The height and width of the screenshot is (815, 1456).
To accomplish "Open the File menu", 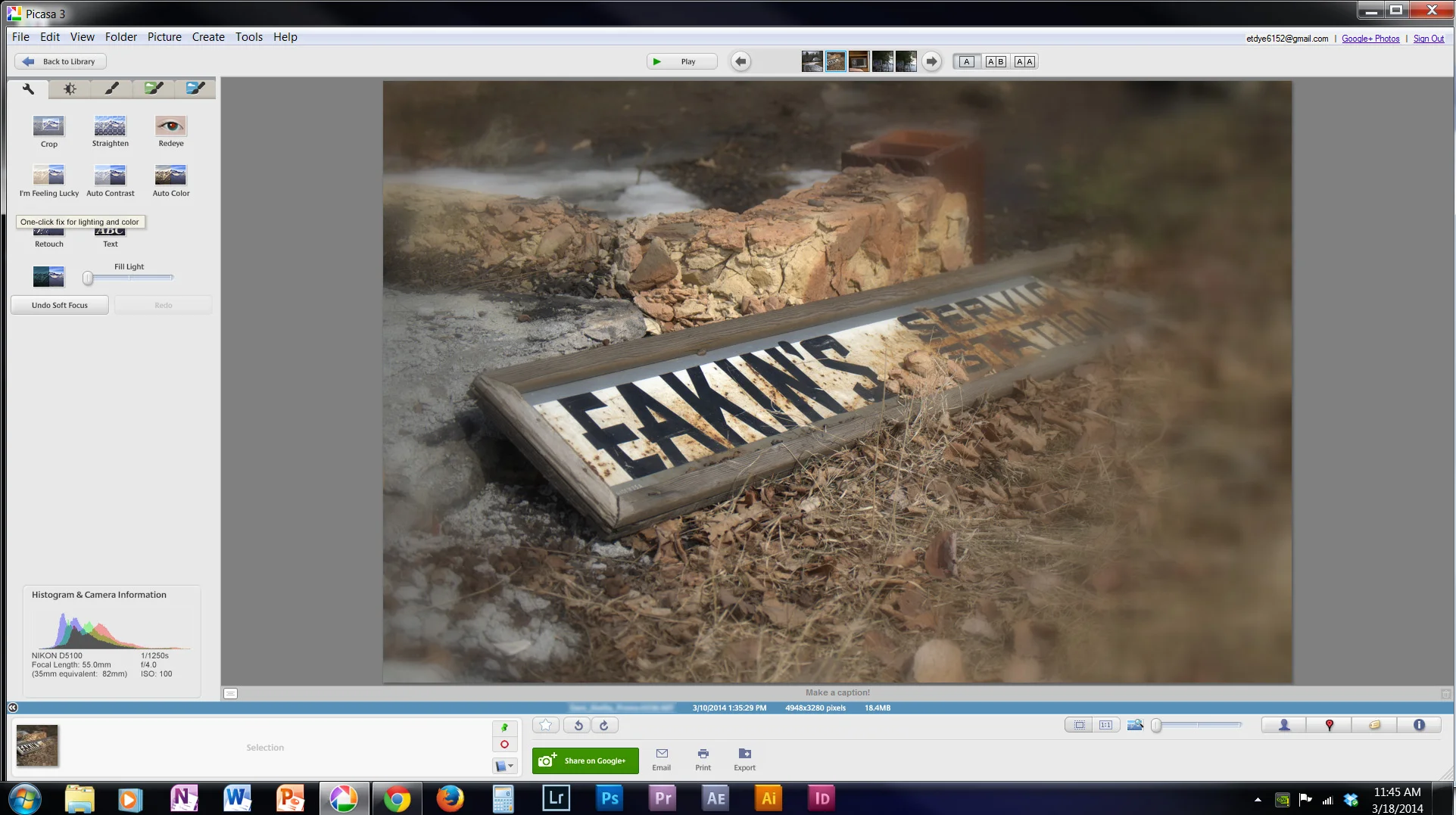I will [20, 36].
